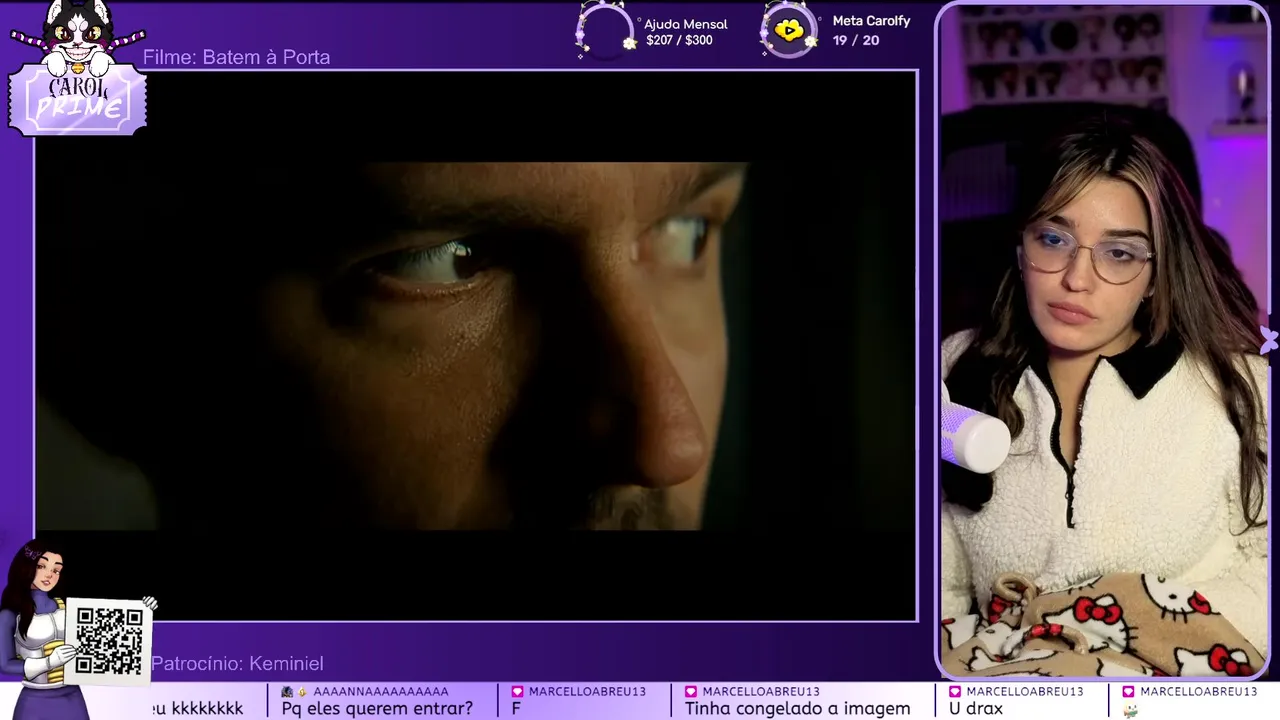This screenshot has height=720, width=1280.
Task: Click the badge icons beside AAAANNAAAAAAAAAA username
Action: (x=295, y=692)
